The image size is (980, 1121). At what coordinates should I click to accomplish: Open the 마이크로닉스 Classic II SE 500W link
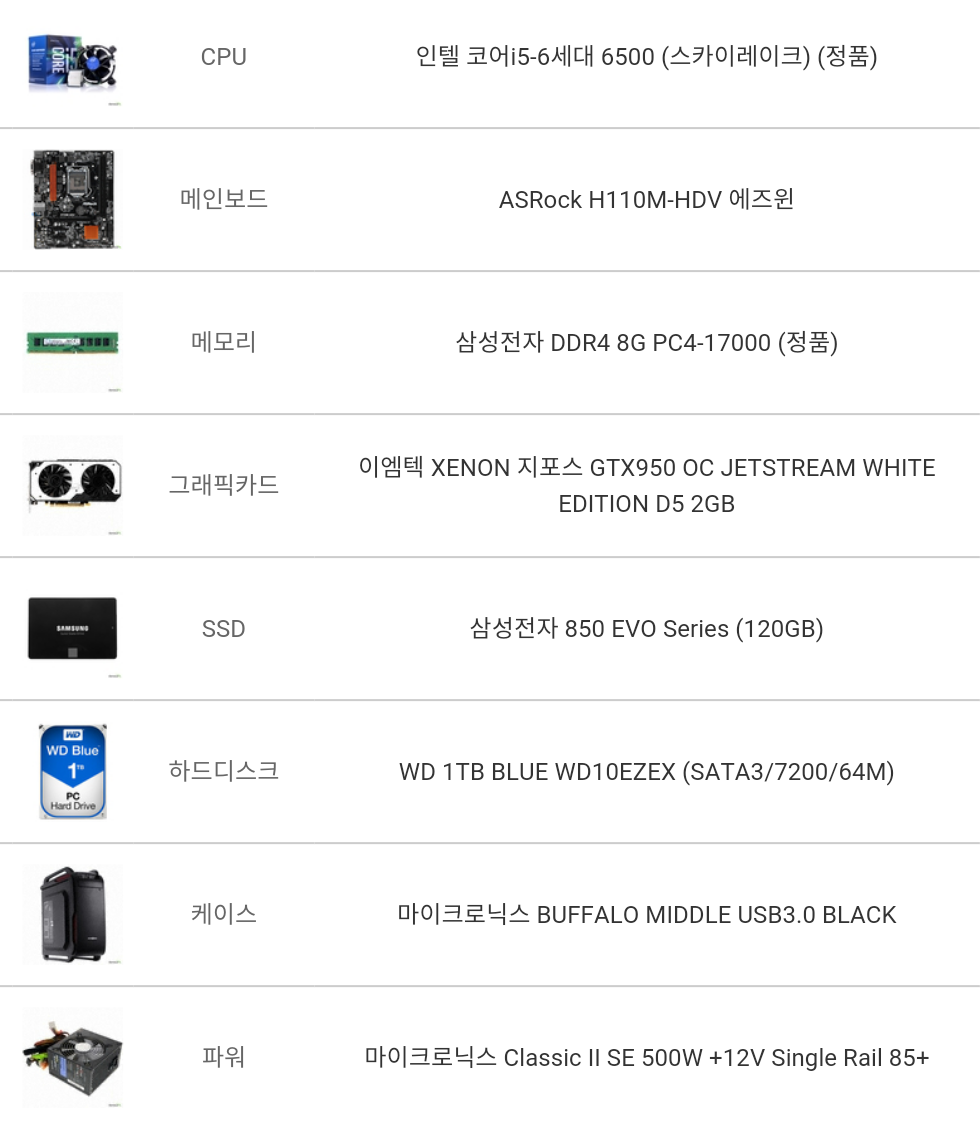[x=646, y=1058]
